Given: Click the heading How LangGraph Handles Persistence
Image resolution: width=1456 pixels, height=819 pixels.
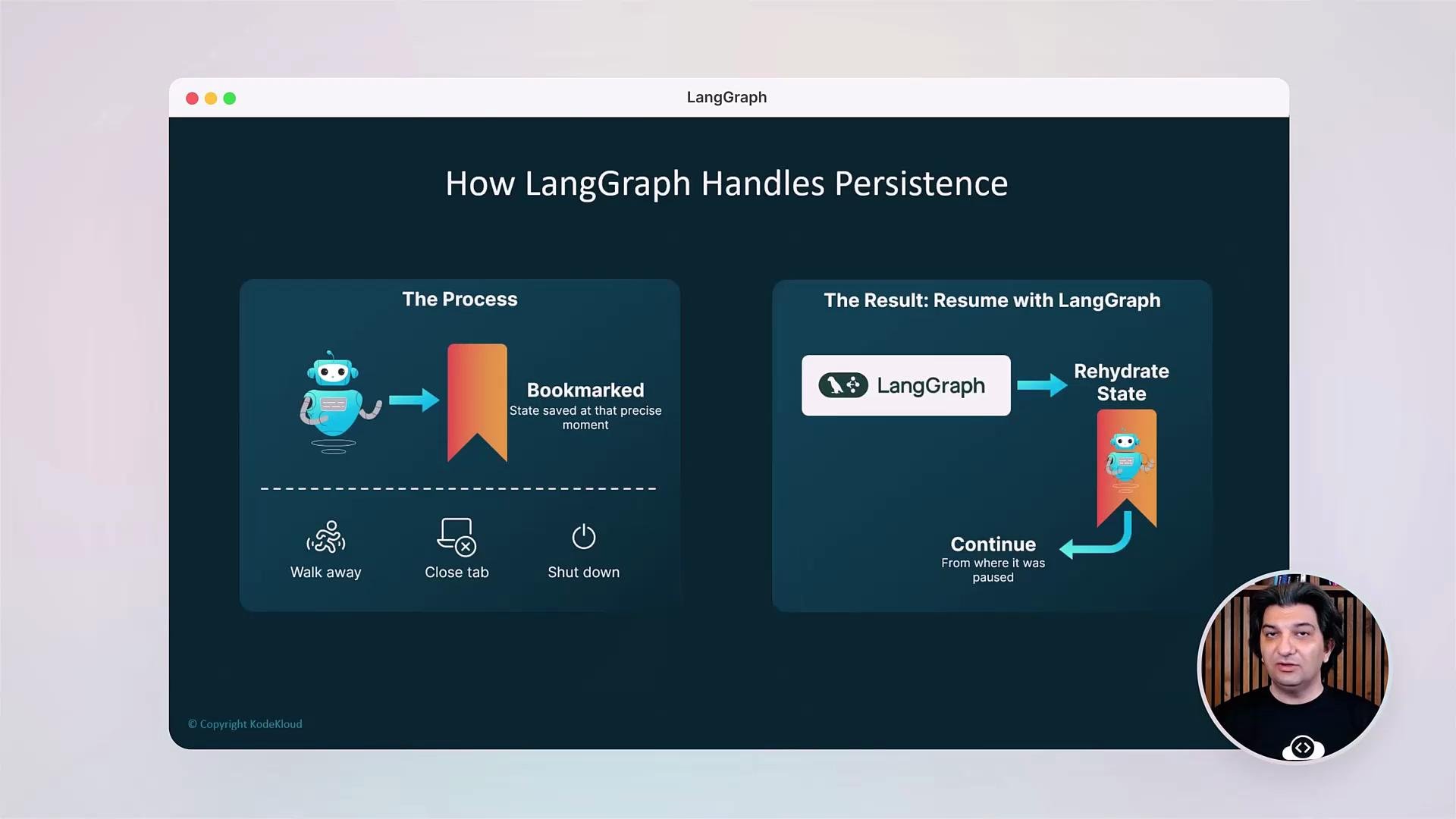Looking at the screenshot, I should tap(726, 184).
